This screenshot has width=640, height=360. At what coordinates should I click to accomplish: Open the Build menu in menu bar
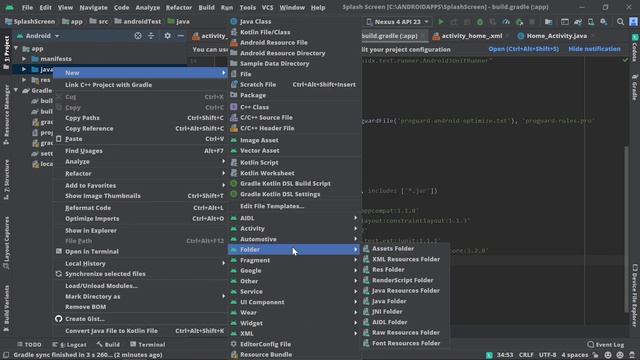206,7
